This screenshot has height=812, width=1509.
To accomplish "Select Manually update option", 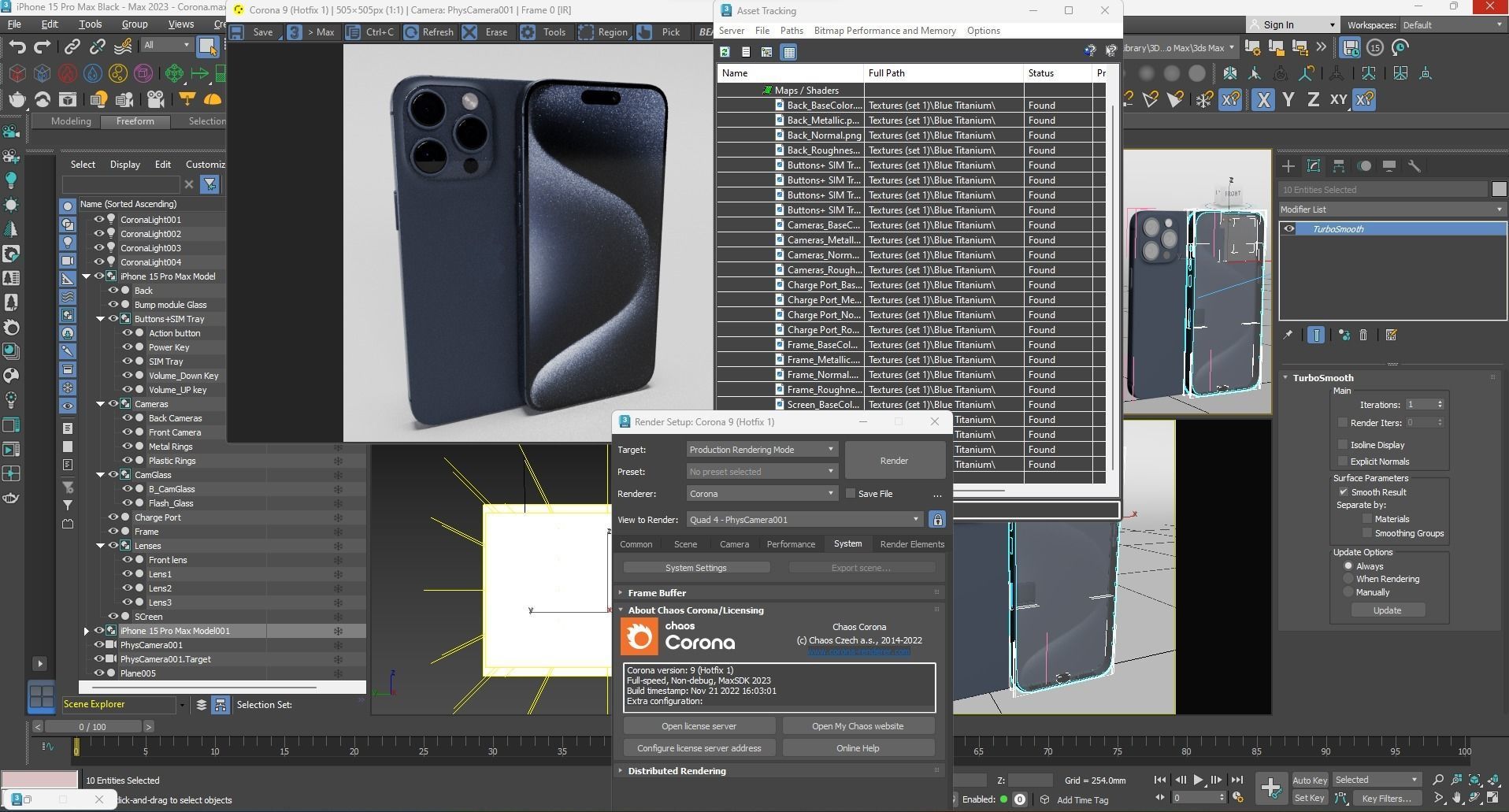I will [x=1348, y=592].
